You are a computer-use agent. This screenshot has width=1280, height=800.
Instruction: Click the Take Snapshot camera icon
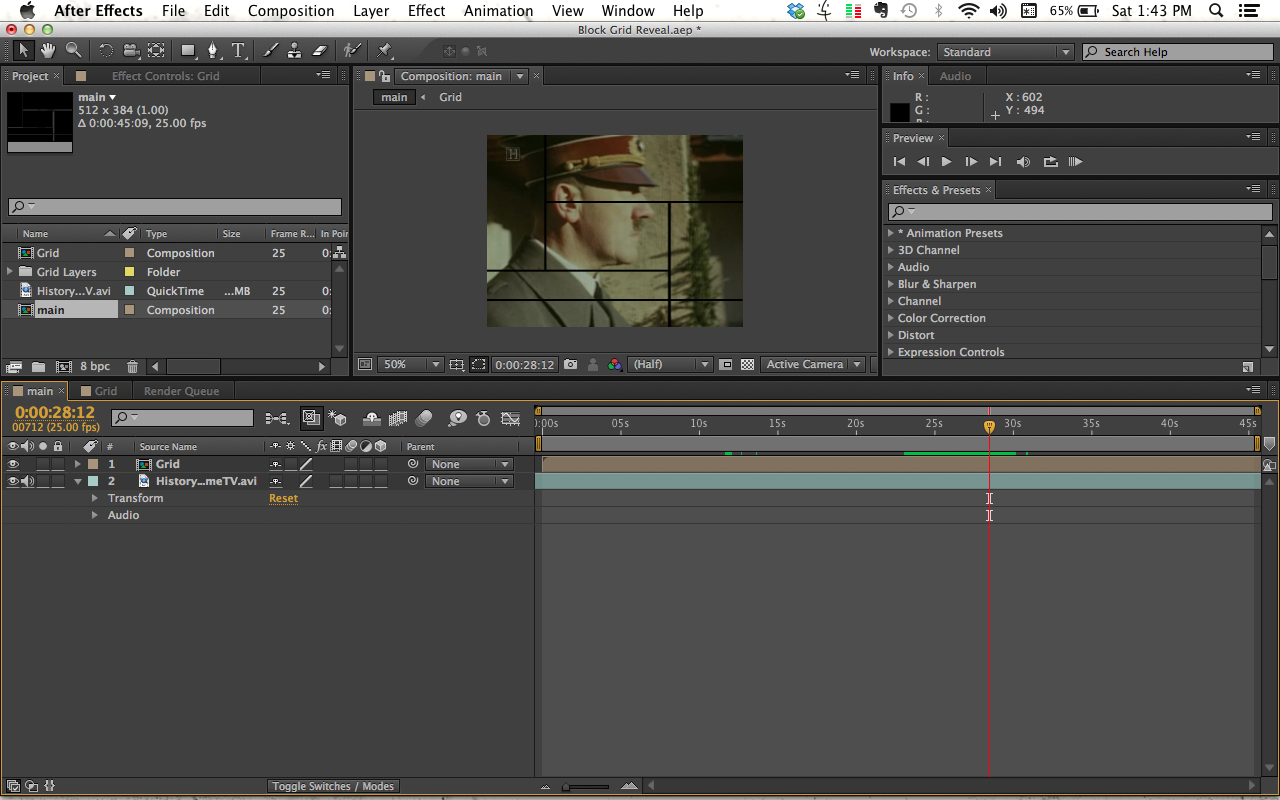(570, 365)
